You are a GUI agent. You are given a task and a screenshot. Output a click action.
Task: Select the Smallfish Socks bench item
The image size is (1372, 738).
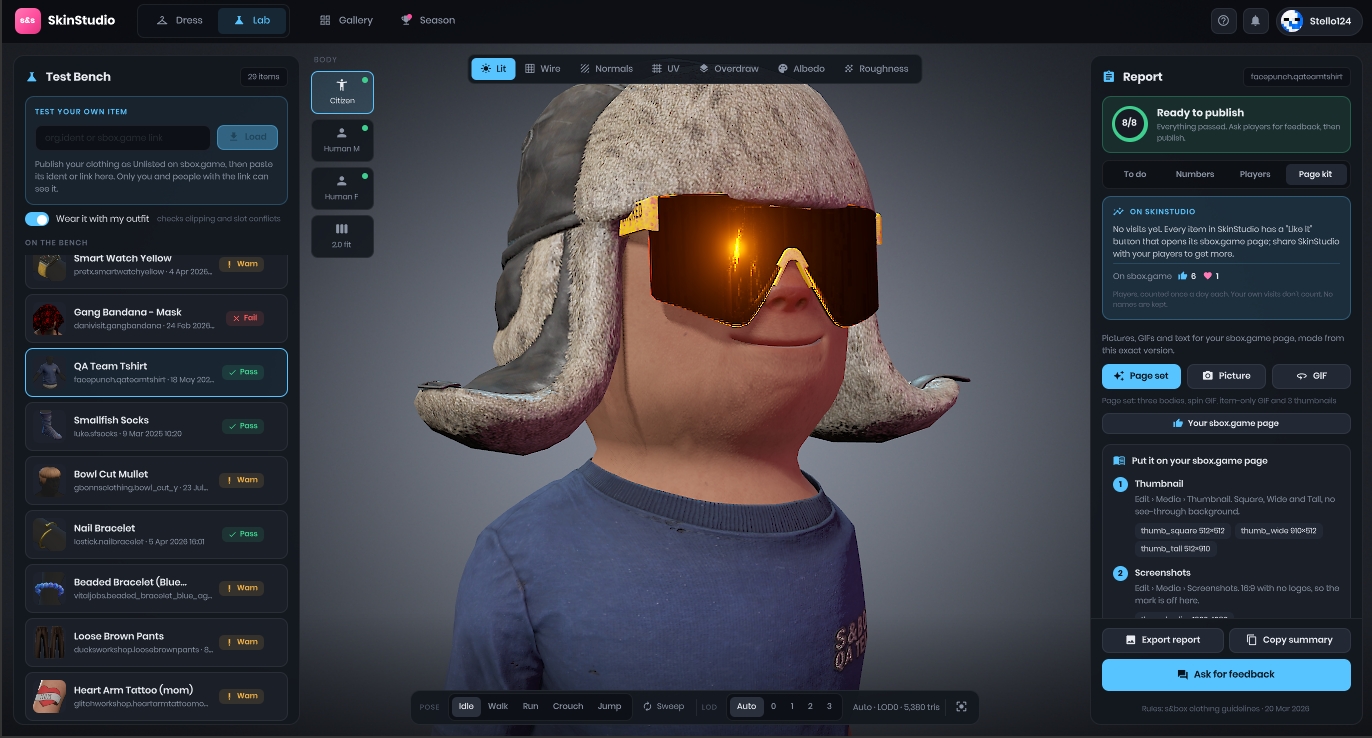pyautogui.click(x=156, y=426)
